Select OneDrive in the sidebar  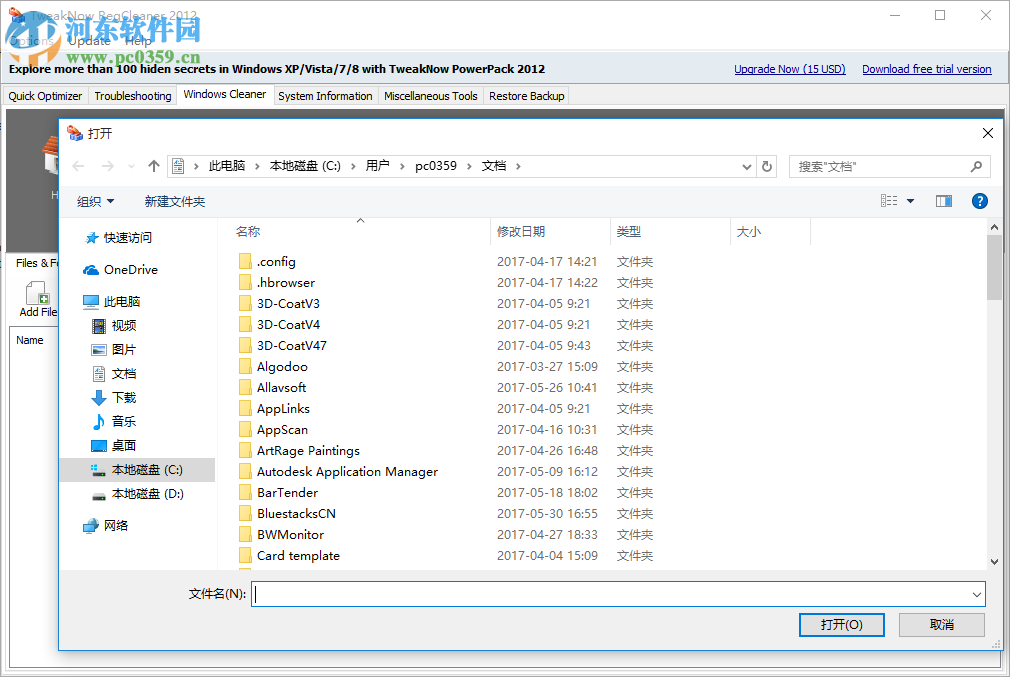(x=128, y=269)
